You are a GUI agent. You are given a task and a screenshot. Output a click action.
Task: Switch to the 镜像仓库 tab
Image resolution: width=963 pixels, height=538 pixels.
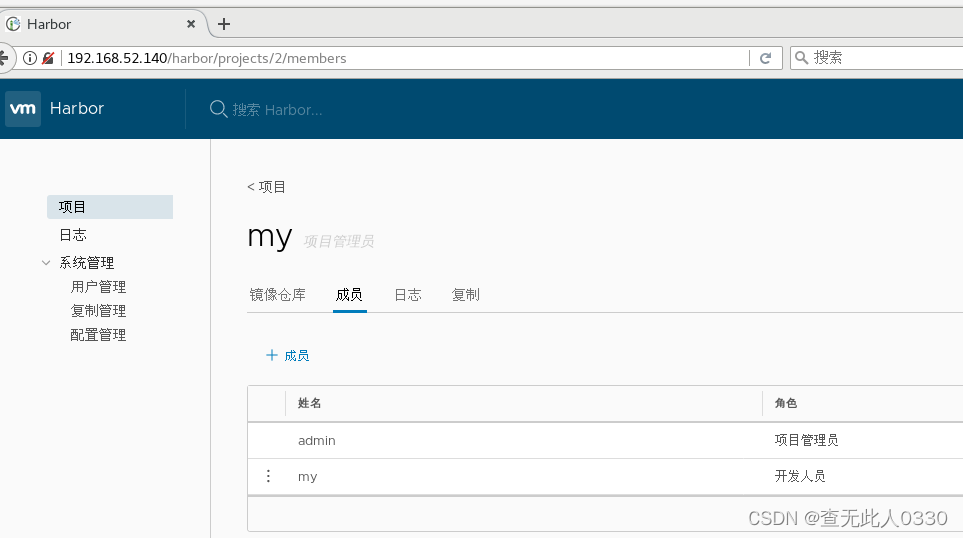click(278, 295)
